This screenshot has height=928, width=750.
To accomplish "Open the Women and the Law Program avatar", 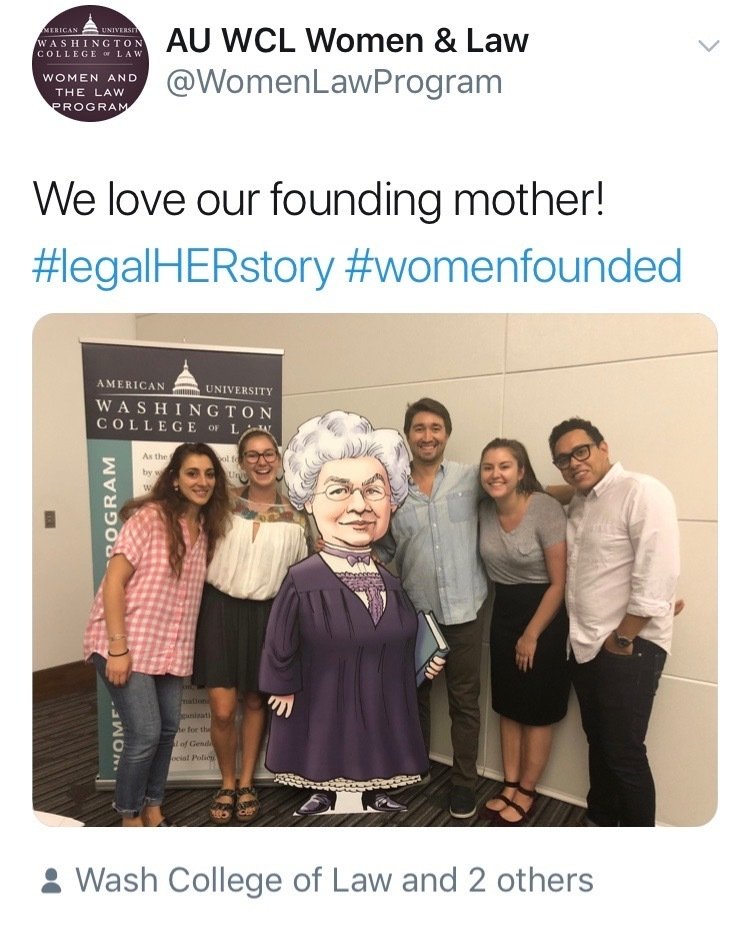I will [91, 65].
